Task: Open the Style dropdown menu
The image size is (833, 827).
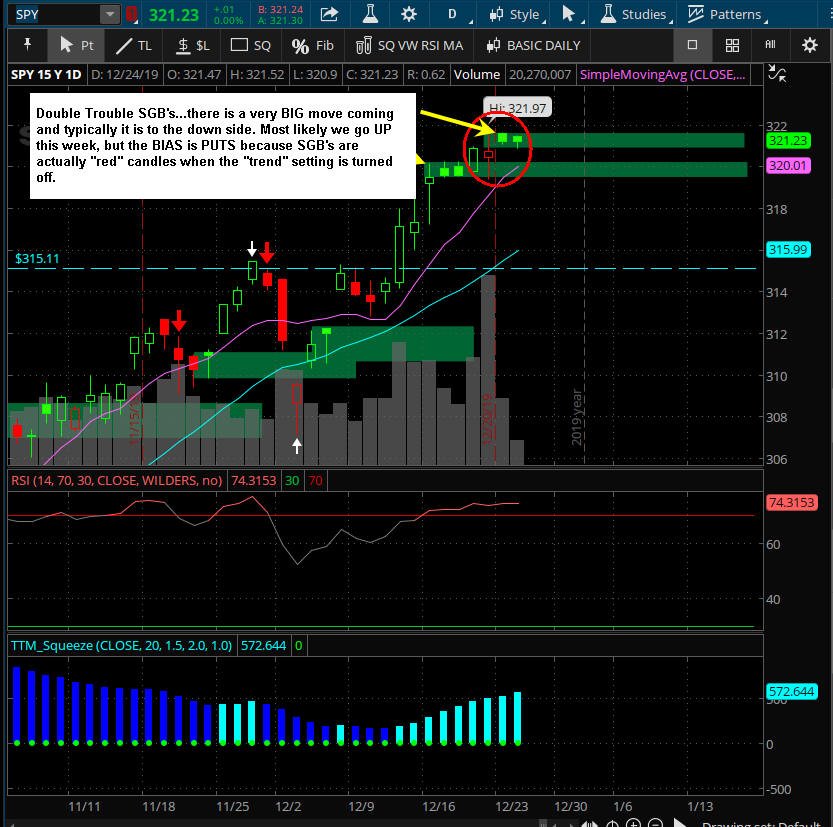Action: 516,14
